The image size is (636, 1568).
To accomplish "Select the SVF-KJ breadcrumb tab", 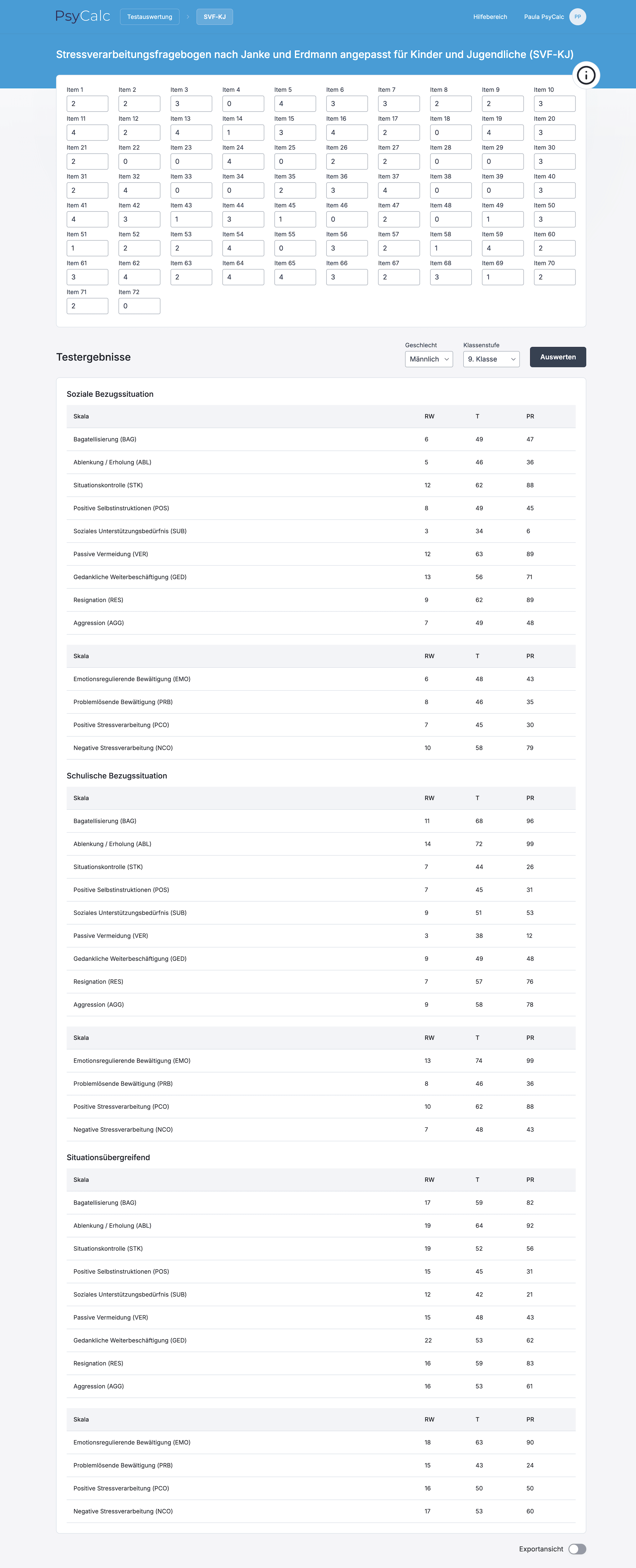I will pos(214,17).
